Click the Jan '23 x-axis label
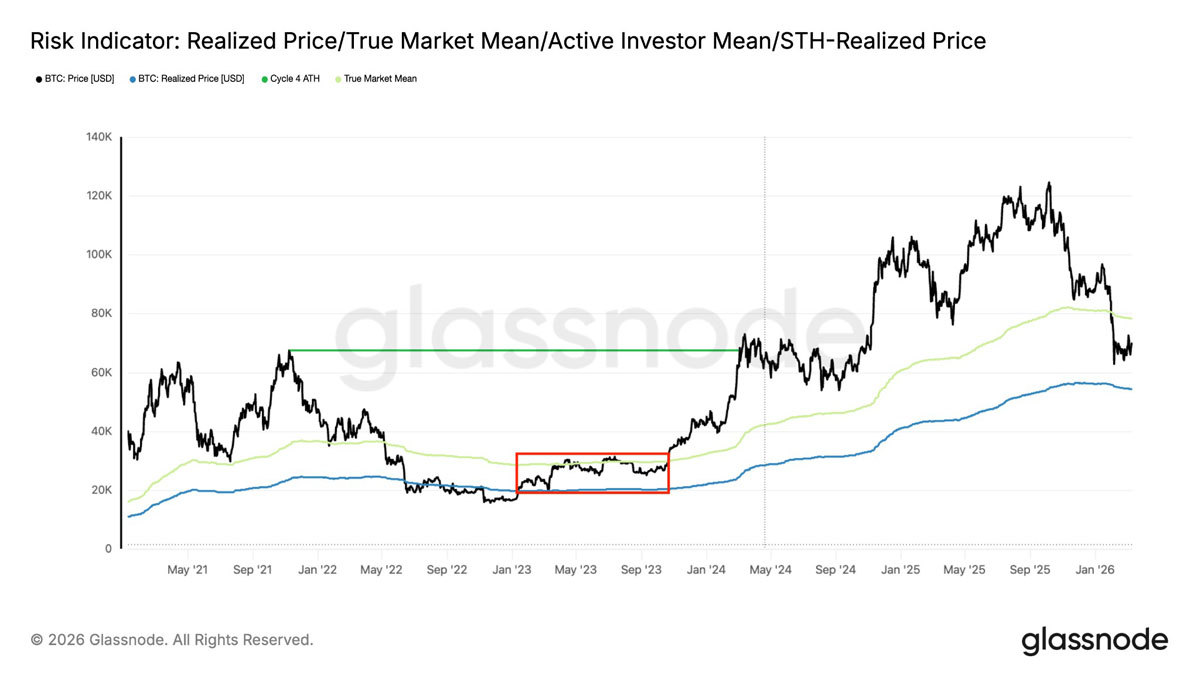The width and height of the screenshot is (1200, 675). [x=512, y=570]
